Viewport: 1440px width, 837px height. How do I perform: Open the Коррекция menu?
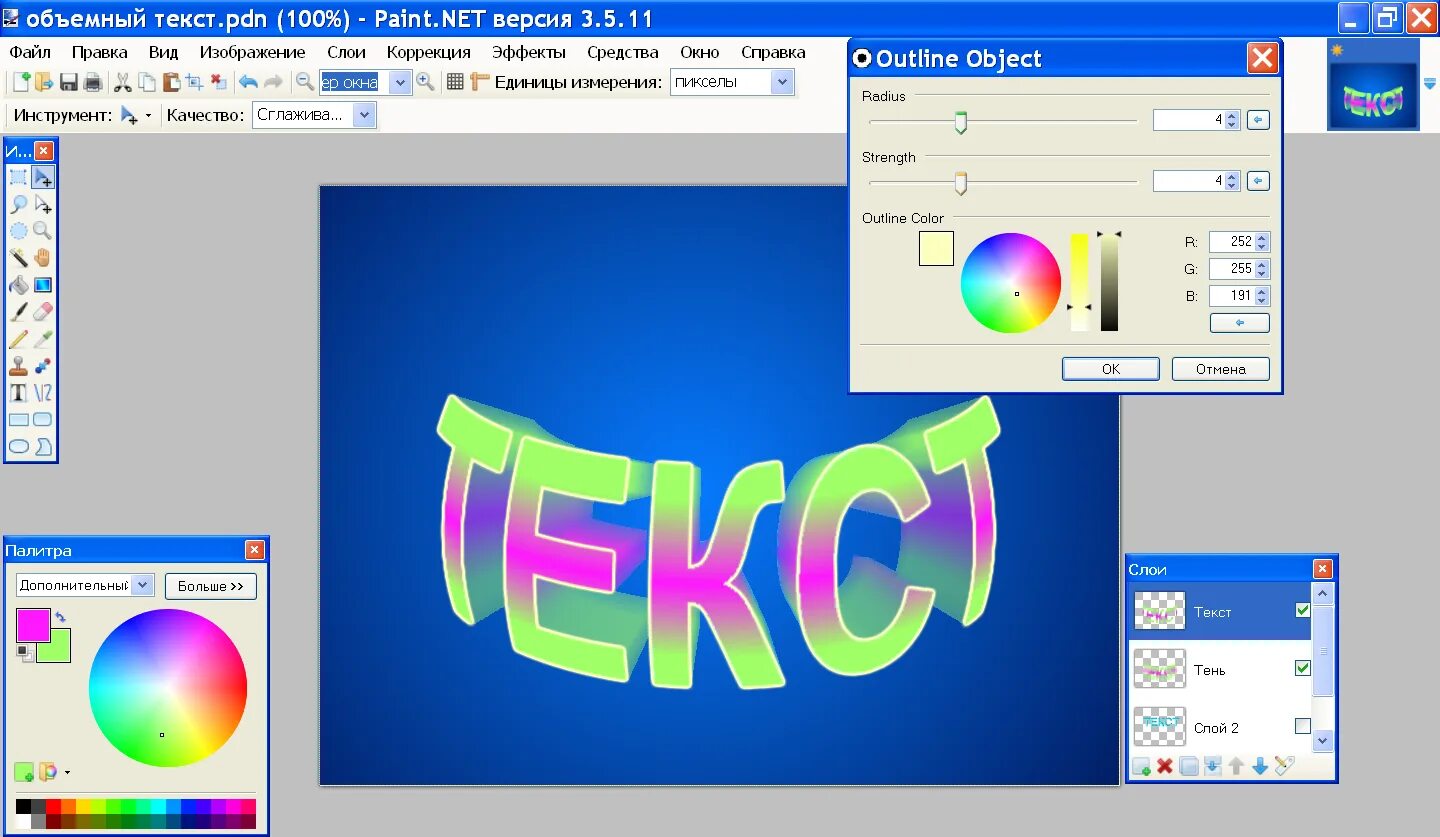coord(428,52)
